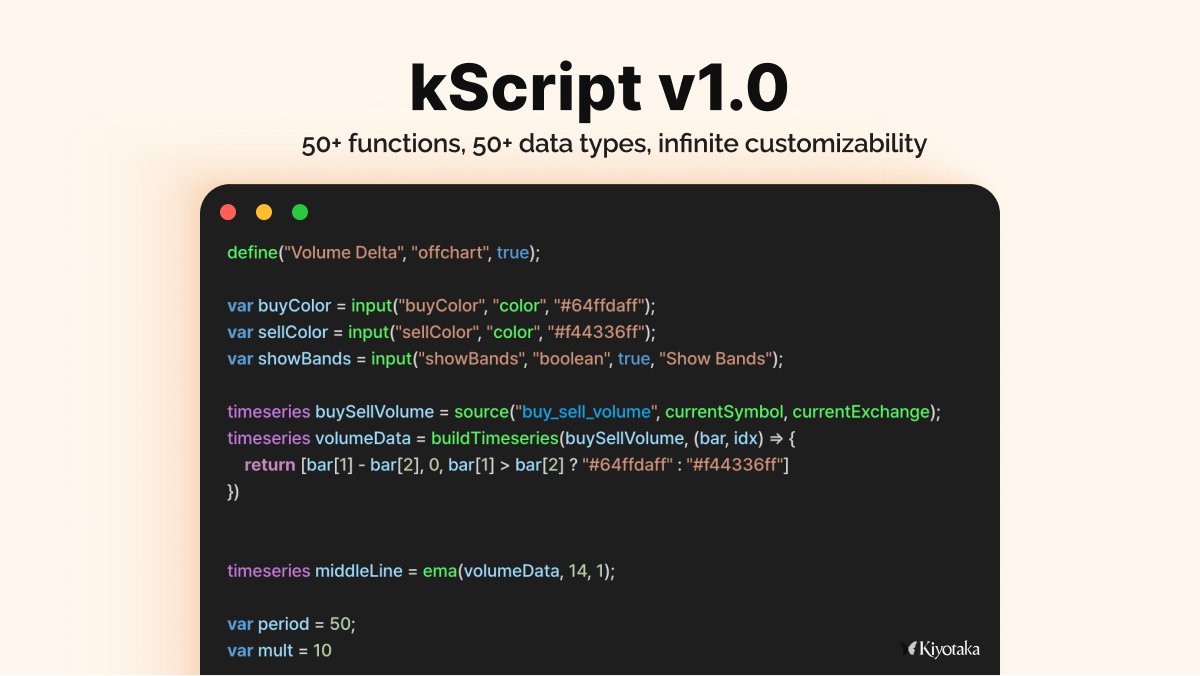Click the yellow minimize dot of the code window
The height and width of the screenshot is (676, 1200).
coord(264,212)
